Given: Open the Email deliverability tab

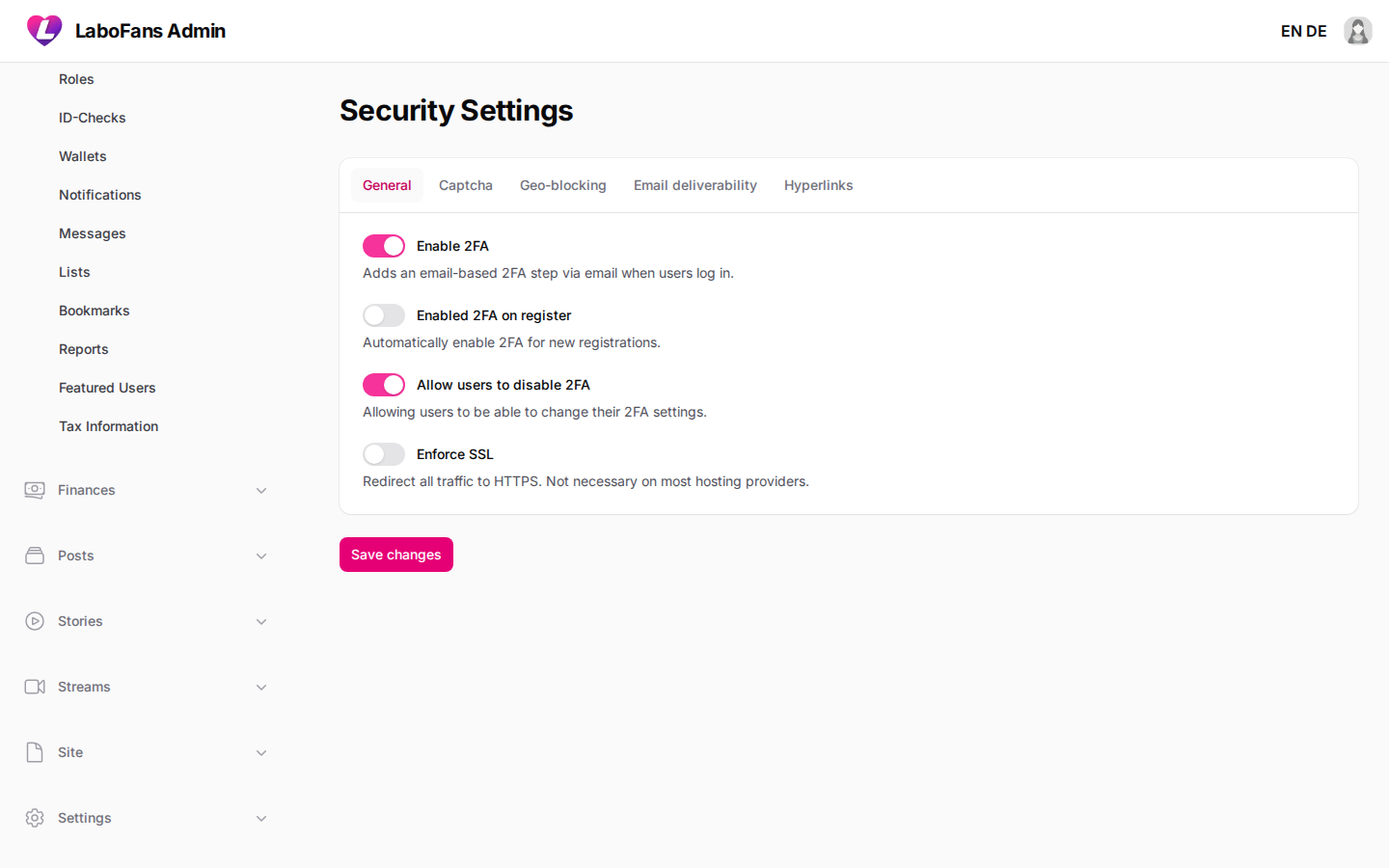Looking at the screenshot, I should 695,185.
